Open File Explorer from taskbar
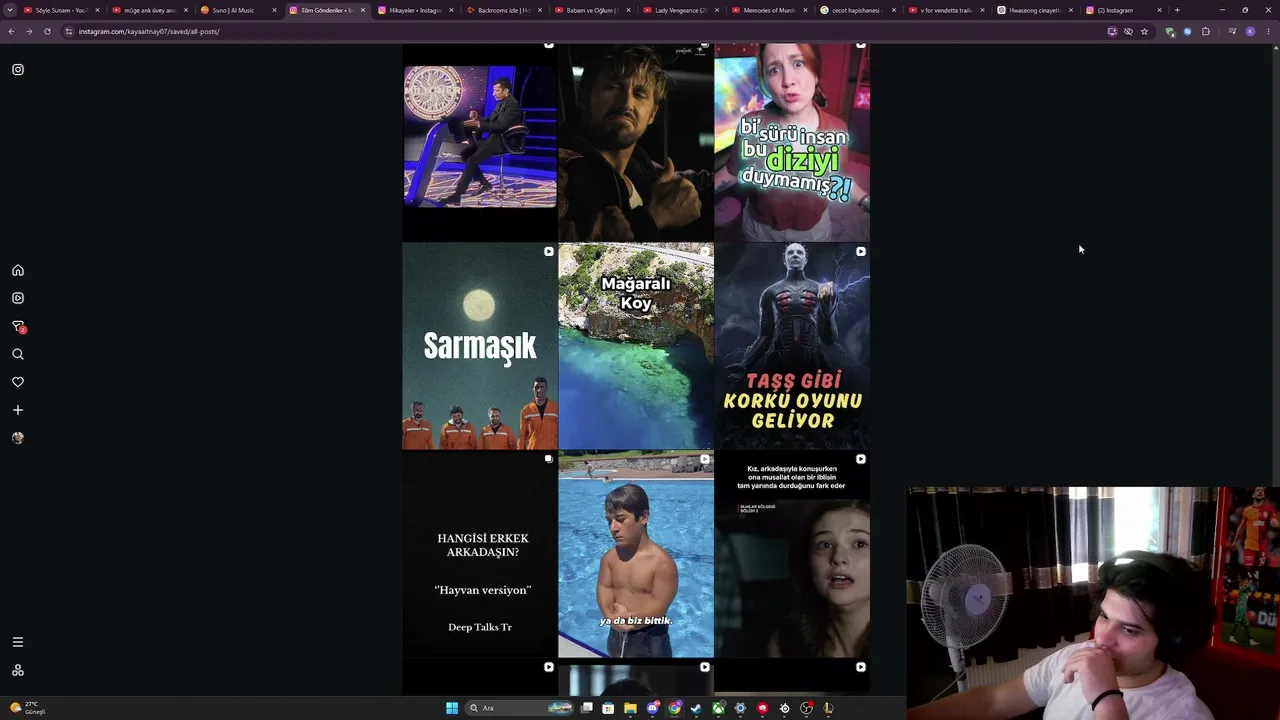The width and height of the screenshot is (1280, 720). (630, 708)
